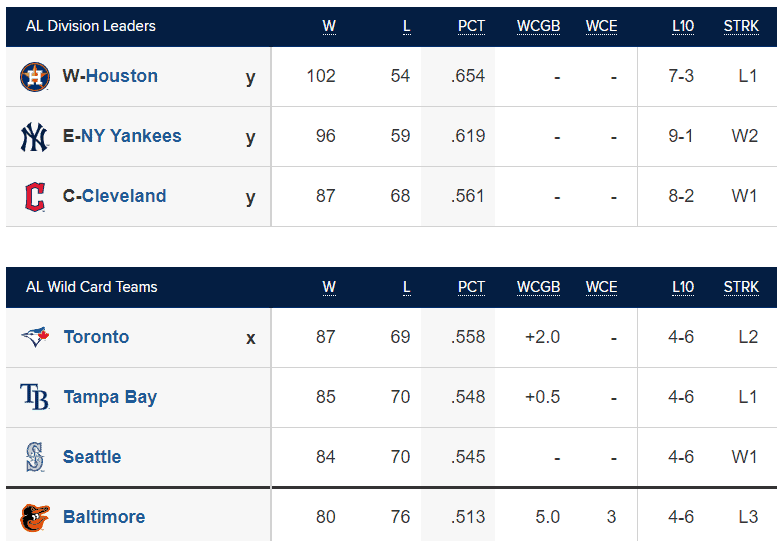
Task: Click the Toronto Blue Jays logo
Action: 35,337
